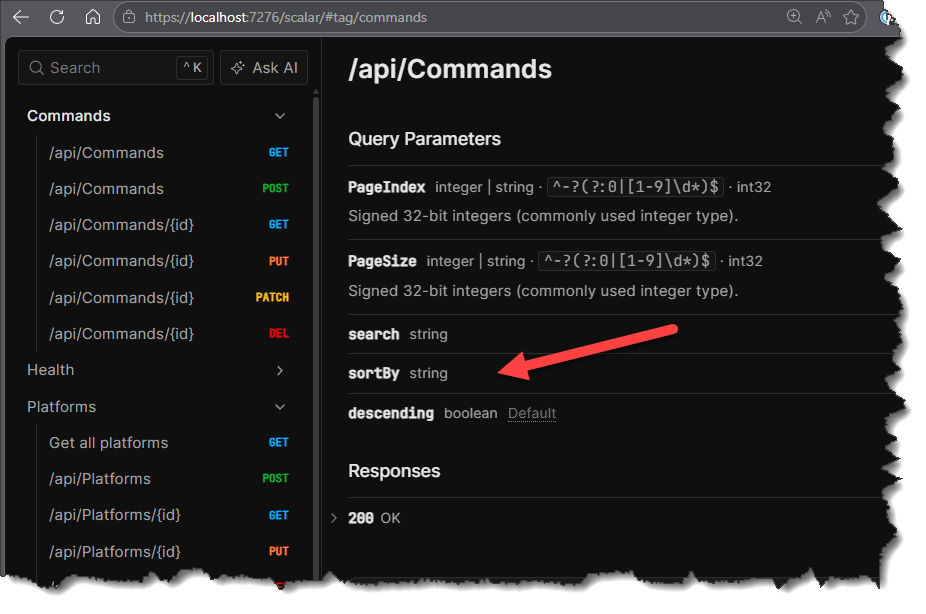Image resolution: width=926 pixels, height=614 pixels.
Task: Collapse the Commands section chevron
Action: [x=280, y=116]
